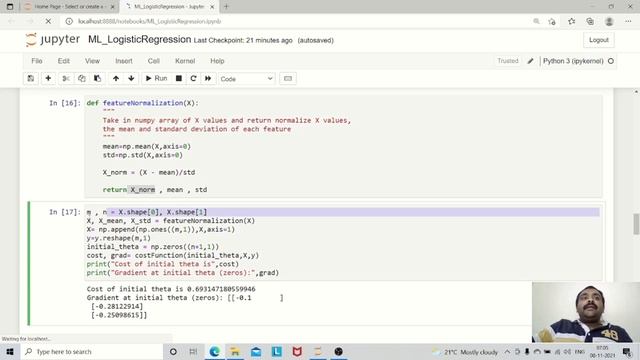
Task: Close the Home Page browser tab
Action: coord(113,7)
